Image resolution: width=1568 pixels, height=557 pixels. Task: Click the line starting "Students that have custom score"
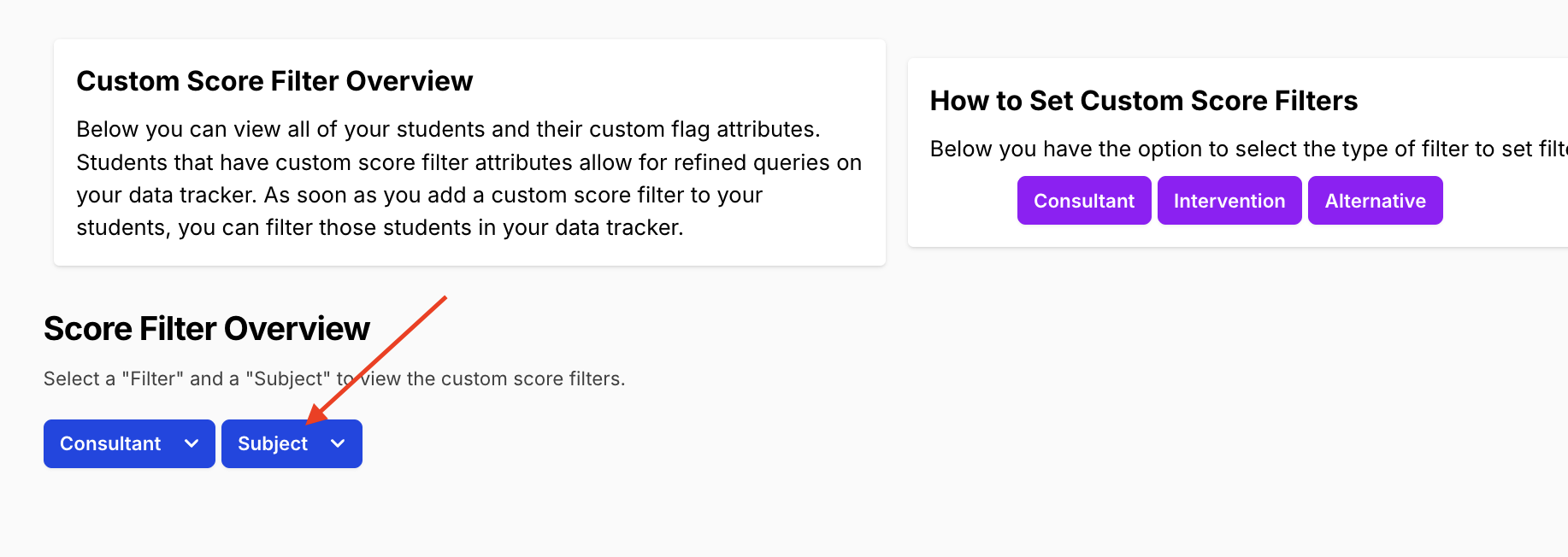tap(469, 162)
